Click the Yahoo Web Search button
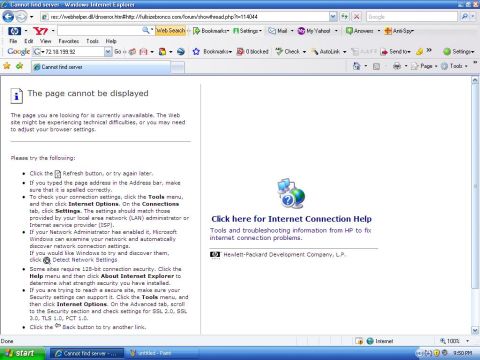This screenshot has height=360, width=480. (x=170, y=31)
